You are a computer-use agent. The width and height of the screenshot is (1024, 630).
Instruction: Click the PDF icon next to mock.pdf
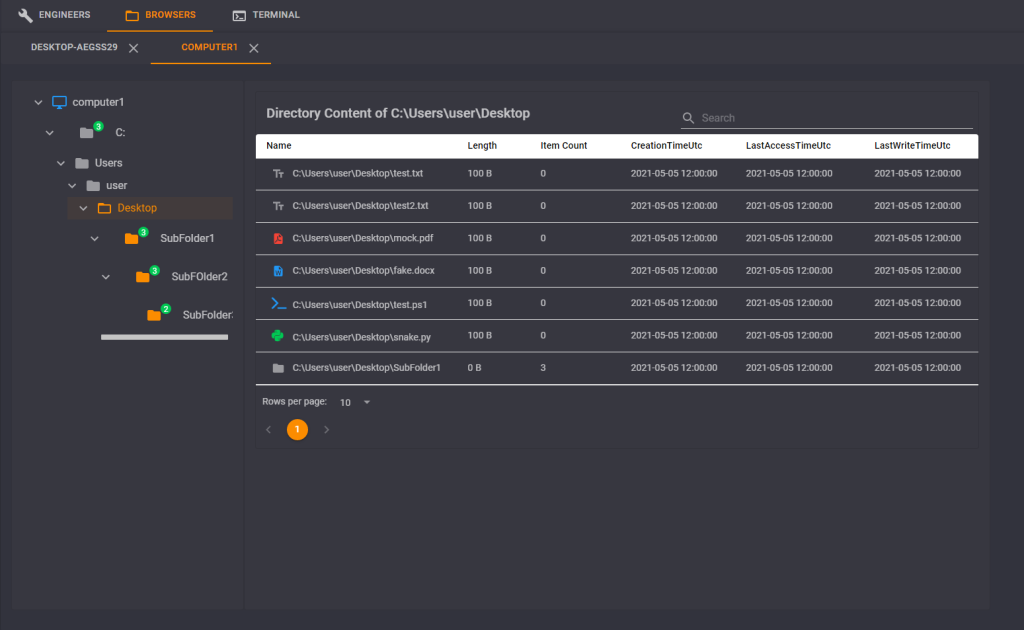point(278,238)
